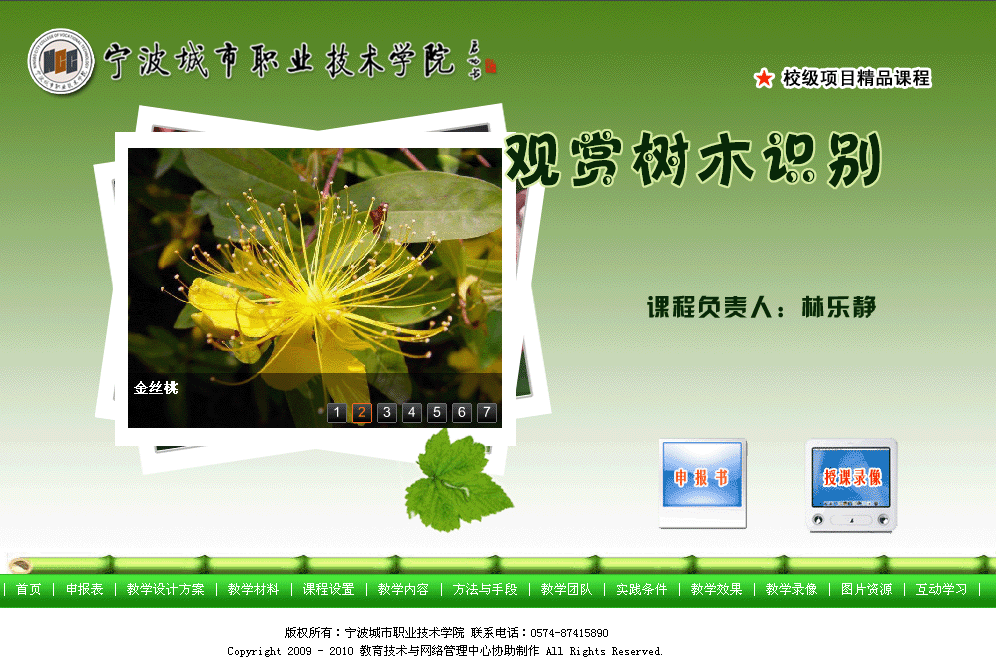Screen dimensions: 996x667
Task: Click the 校级项目精品课程 label
Action: pos(856,78)
